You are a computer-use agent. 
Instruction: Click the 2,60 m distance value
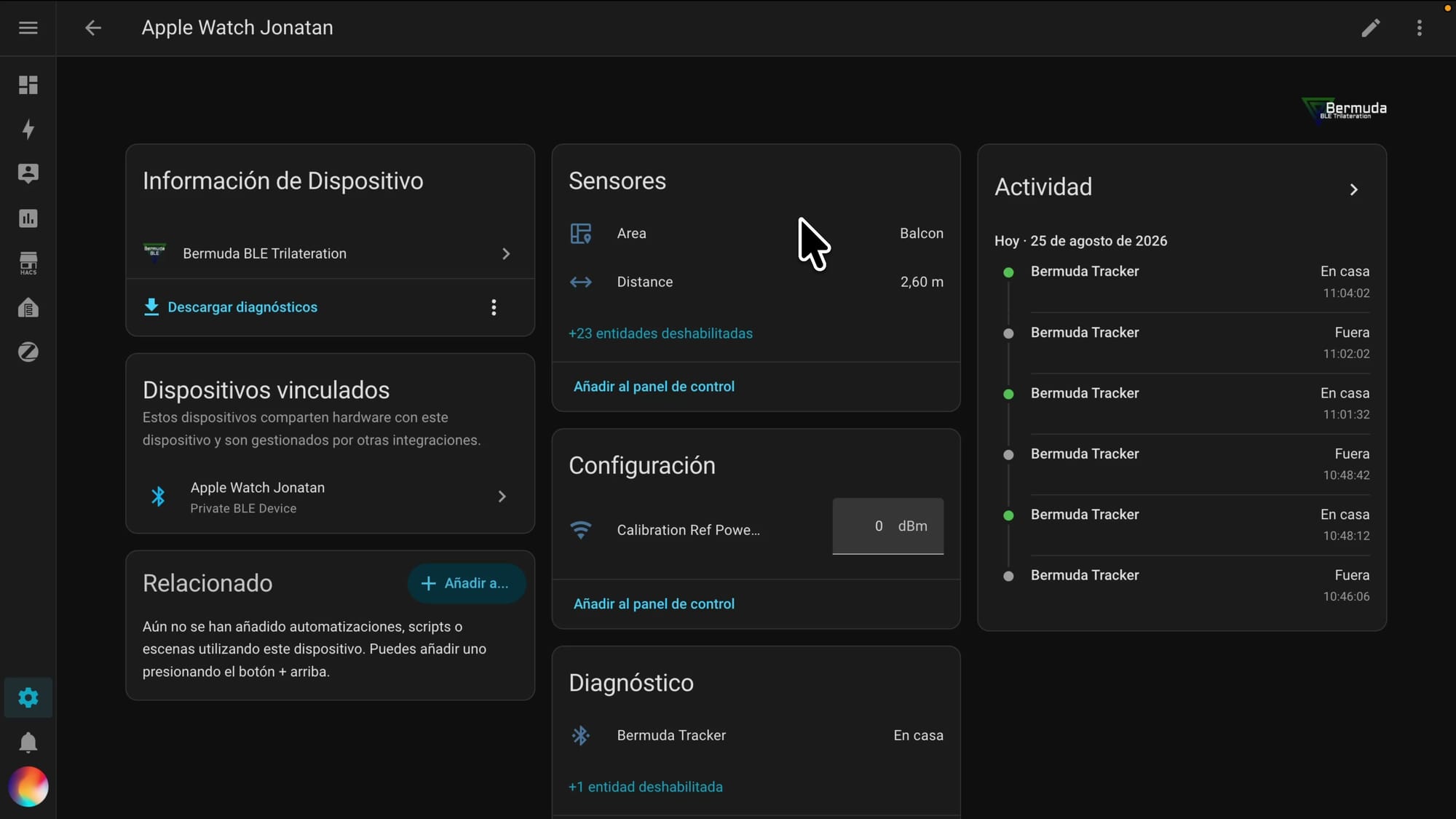[x=922, y=282]
